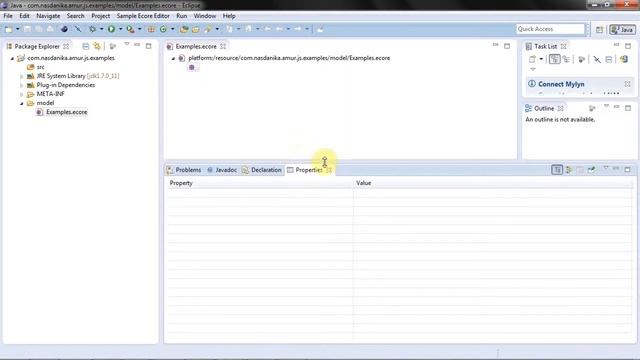Open the File menu
The image size is (640, 360).
[x=8, y=16]
